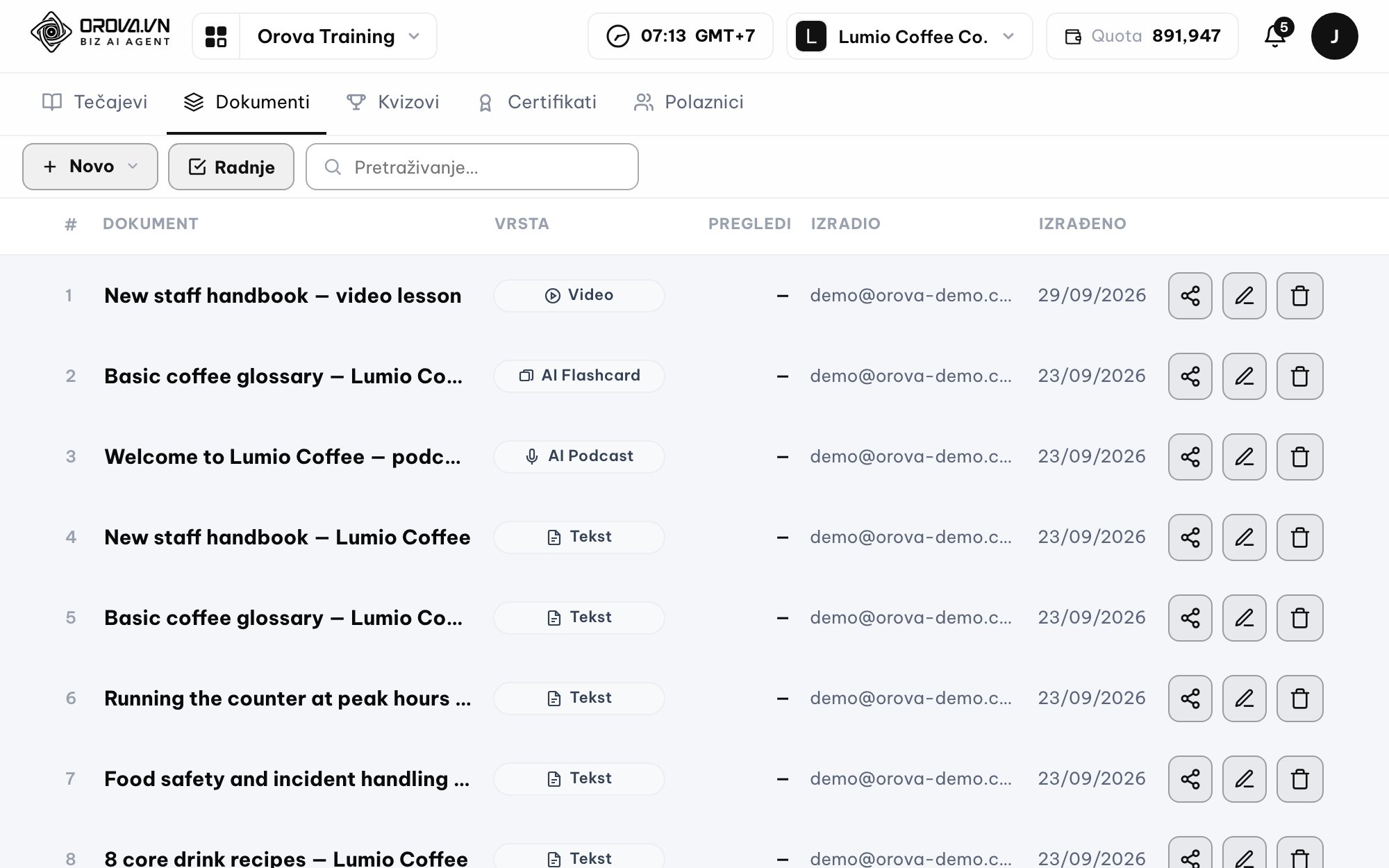Share the Running the counter document
1389x868 pixels.
[1190, 699]
